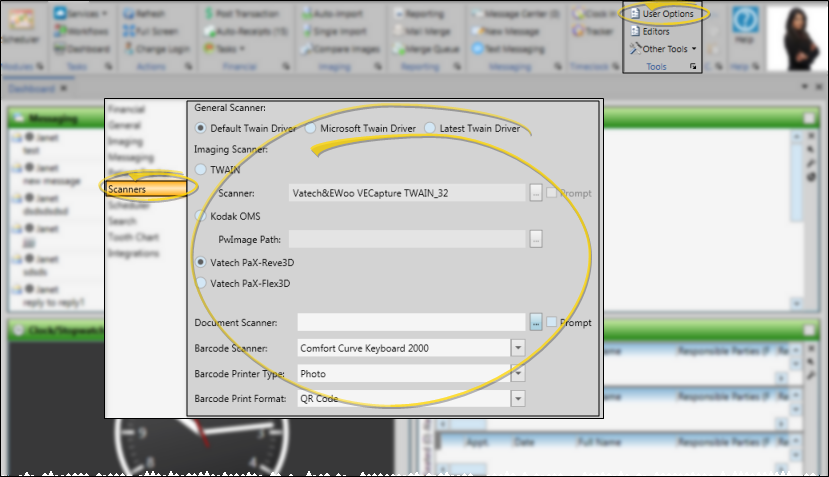The width and height of the screenshot is (829, 477).
Task: Open Integrations in the options list
Action: pos(133,253)
